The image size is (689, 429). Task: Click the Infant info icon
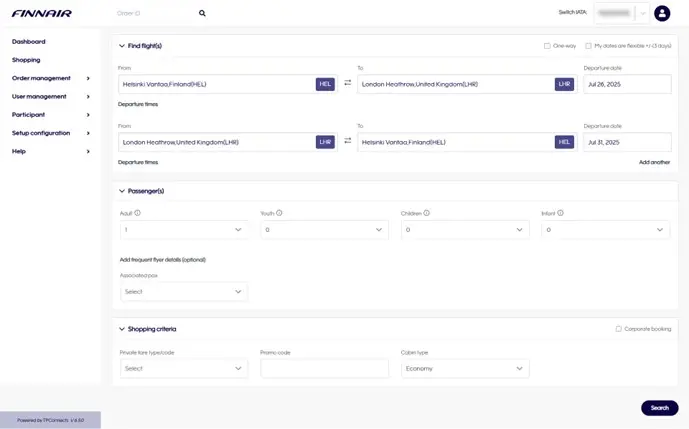[x=560, y=213]
